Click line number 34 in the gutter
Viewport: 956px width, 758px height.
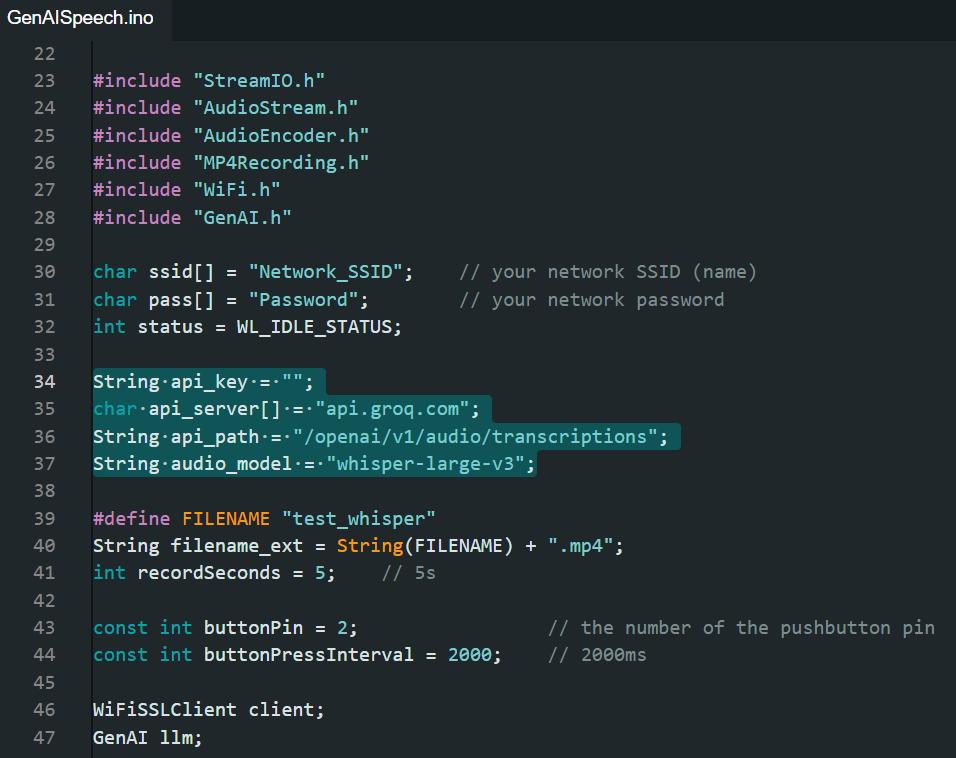(x=44, y=381)
